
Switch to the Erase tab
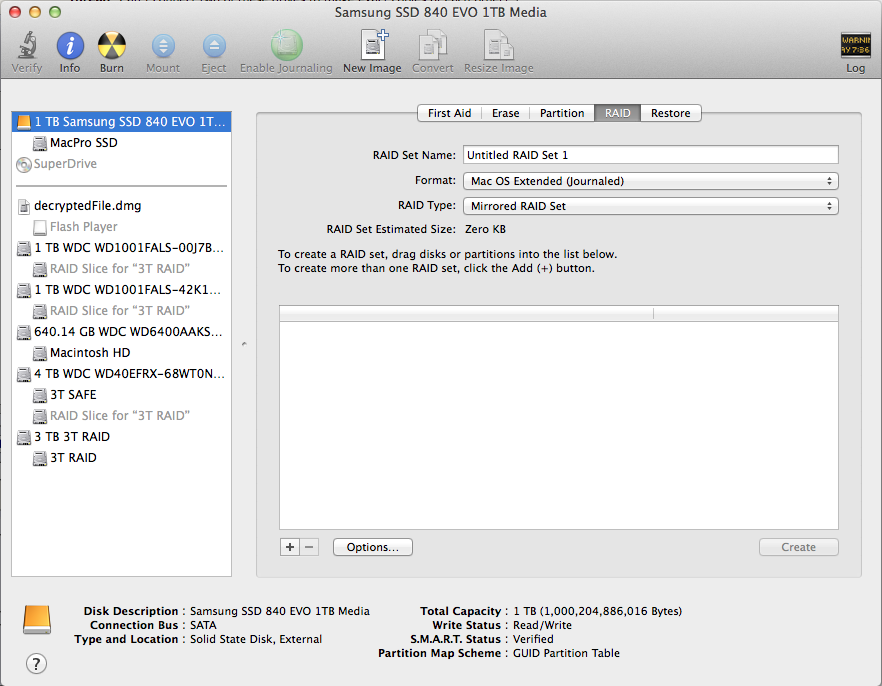click(x=506, y=113)
